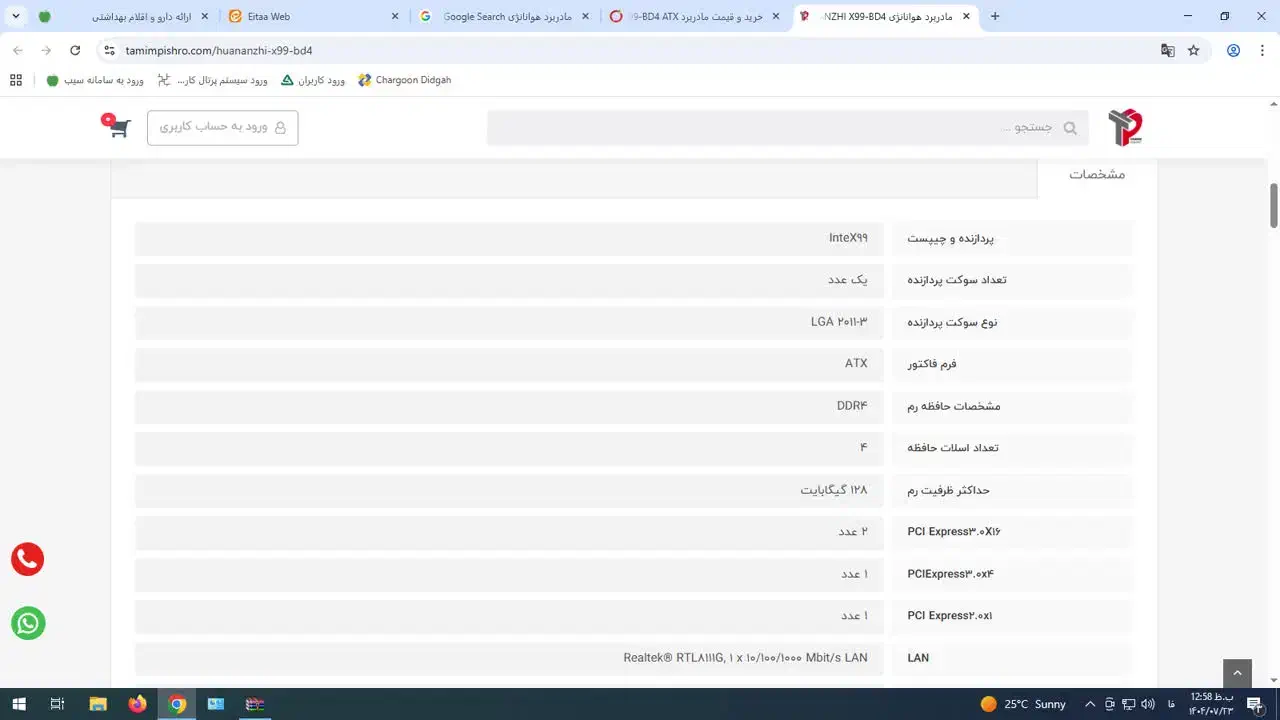Click the LGA 2011-3 socket value

click(839, 322)
